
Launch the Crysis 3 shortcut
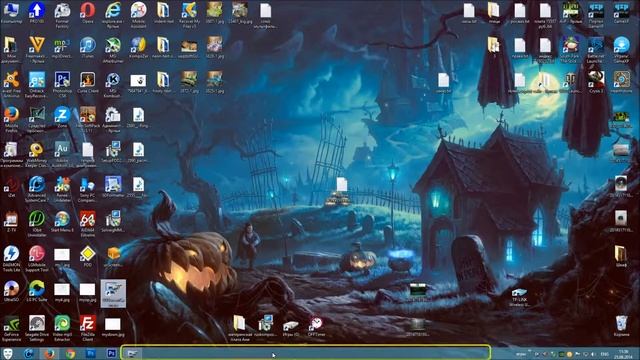[596, 82]
